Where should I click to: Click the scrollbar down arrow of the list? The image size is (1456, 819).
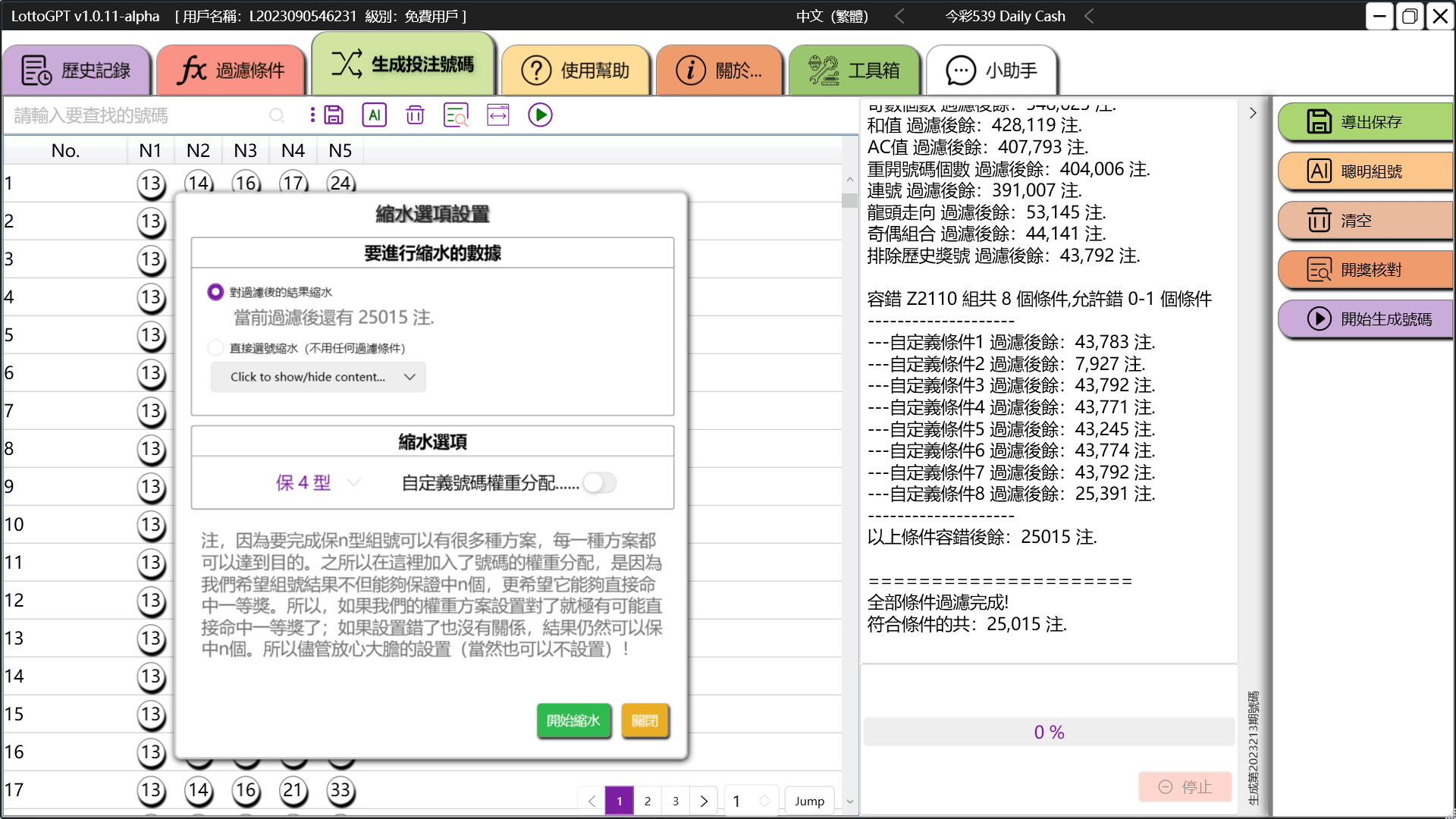pos(849,802)
